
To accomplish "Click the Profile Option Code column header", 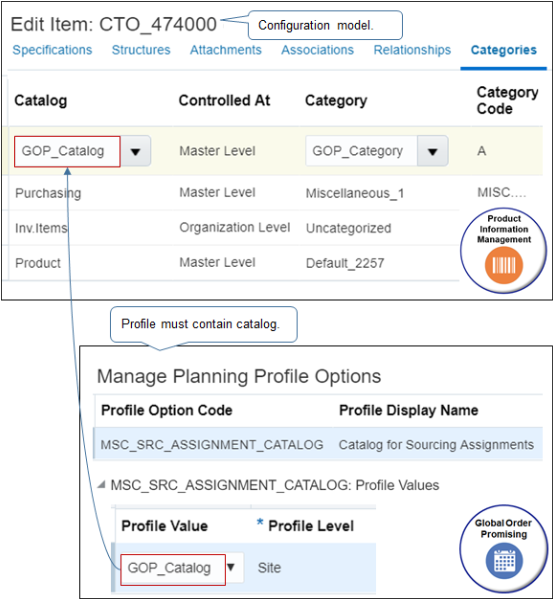I will [x=167, y=410].
